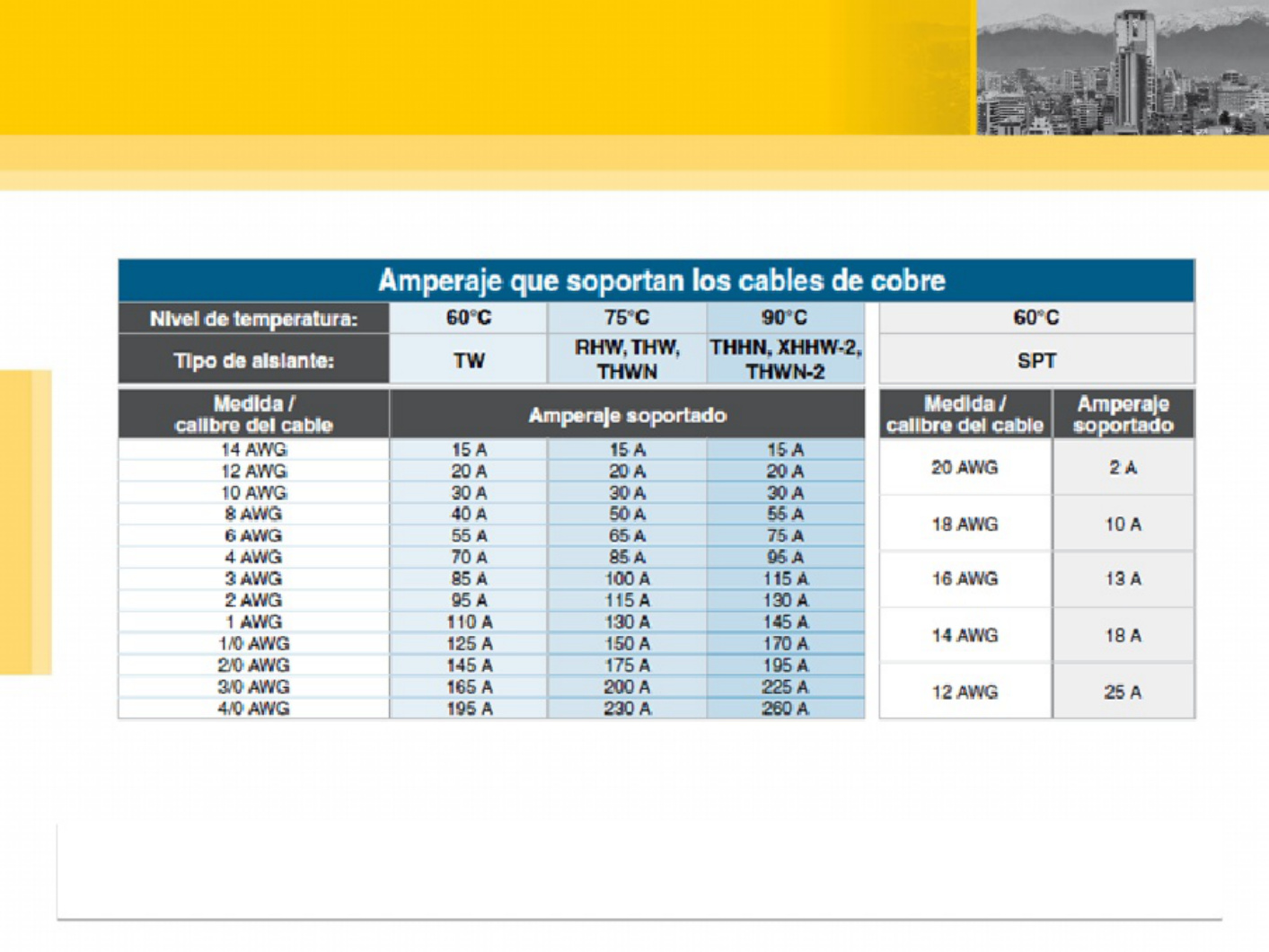Screen dimensions: 1269x952
Task: Click the "170 A" value for 1/0 AWG
Action: coord(785,644)
